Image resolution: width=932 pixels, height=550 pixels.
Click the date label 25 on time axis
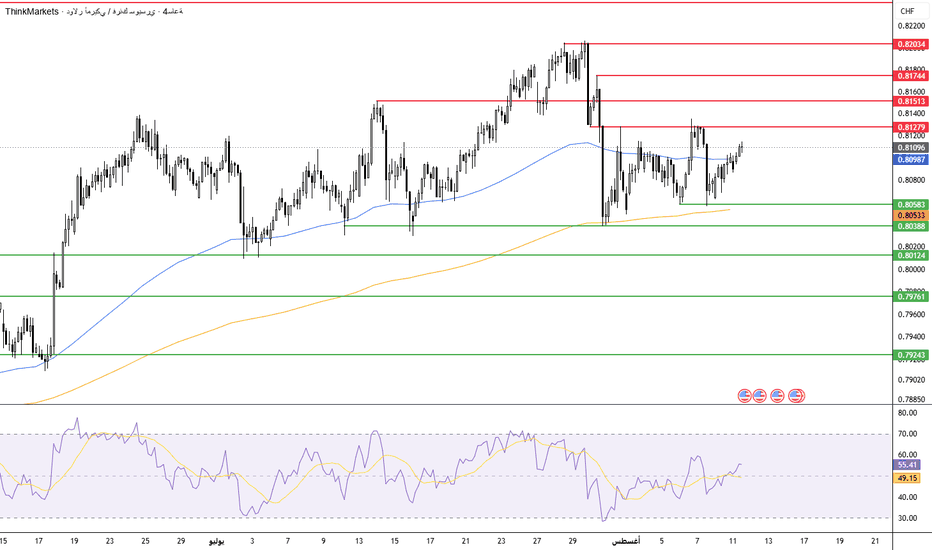point(146,541)
